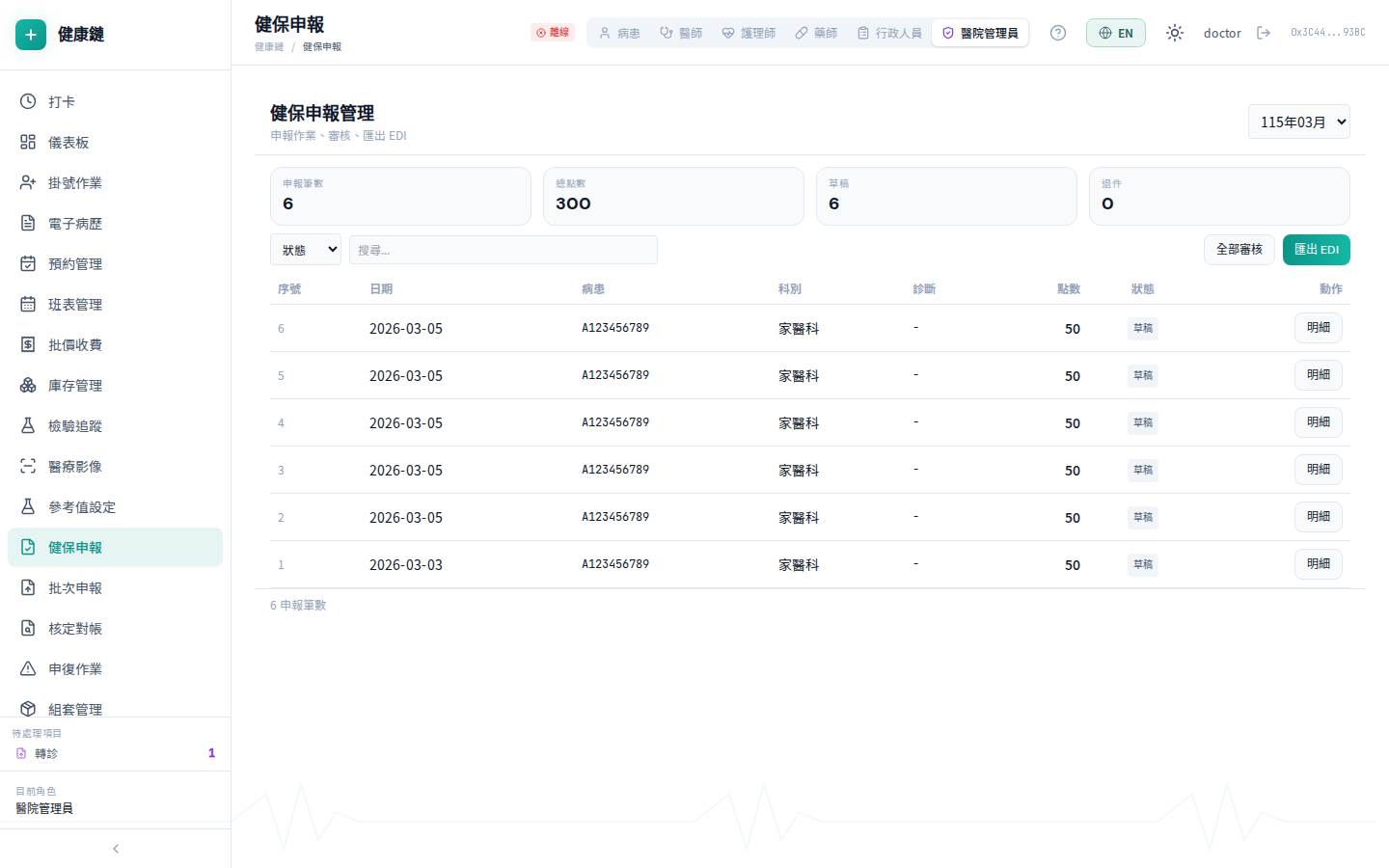Click the 匯出 EDI export button
This screenshot has height=868, width=1389.
tap(1317, 249)
